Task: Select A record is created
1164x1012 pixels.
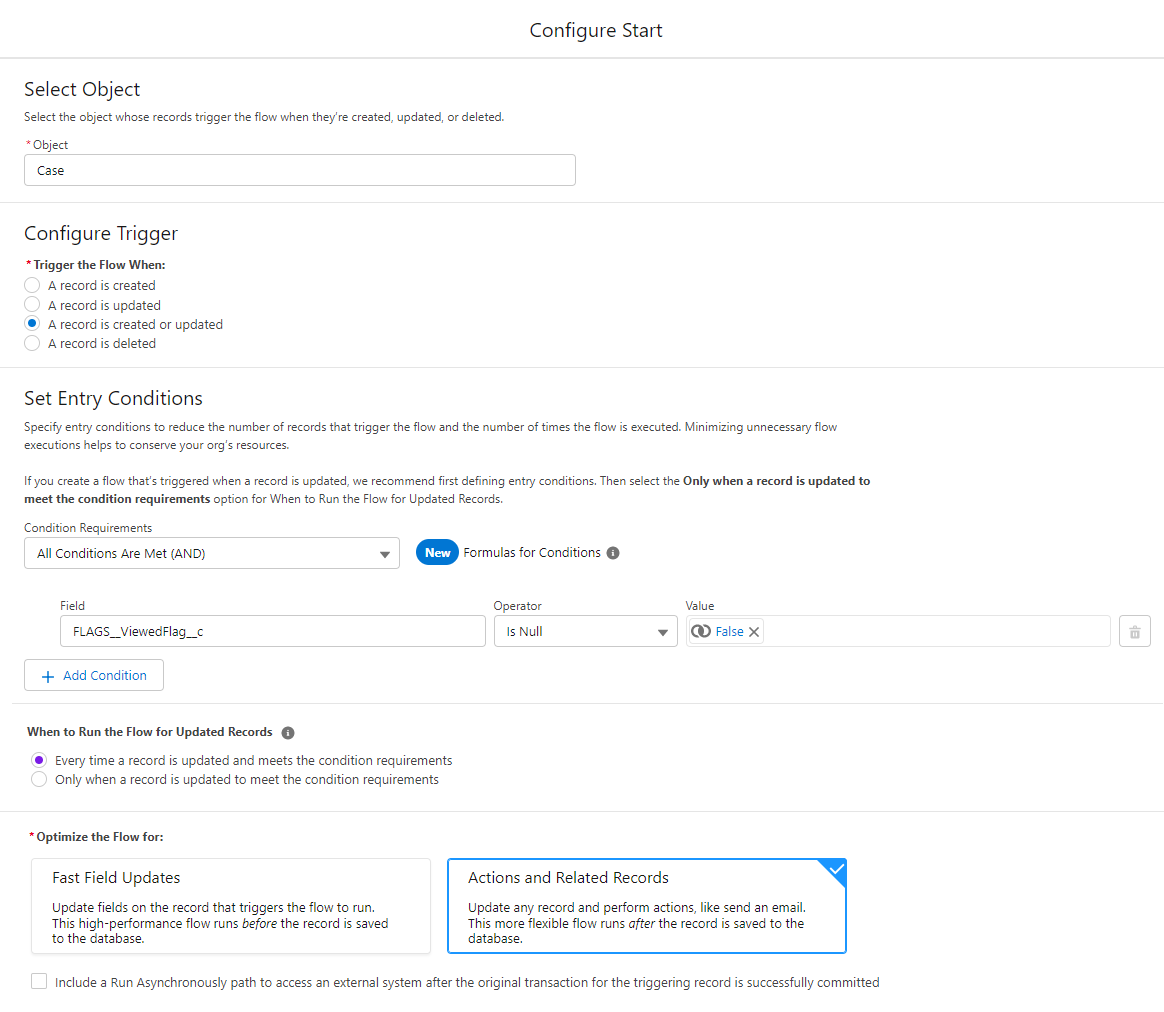Action: (32, 285)
